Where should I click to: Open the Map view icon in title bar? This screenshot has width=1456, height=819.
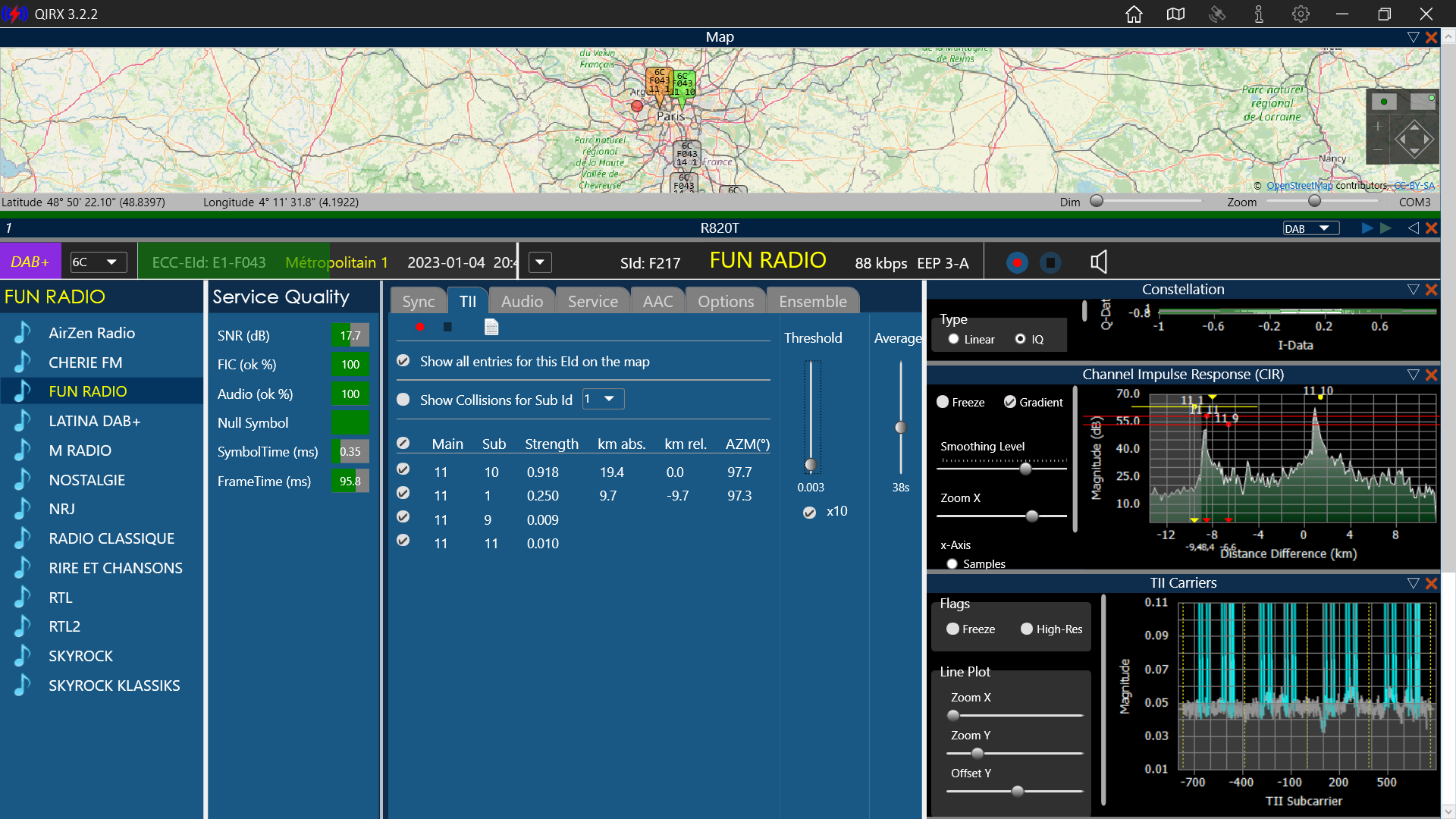click(1175, 14)
